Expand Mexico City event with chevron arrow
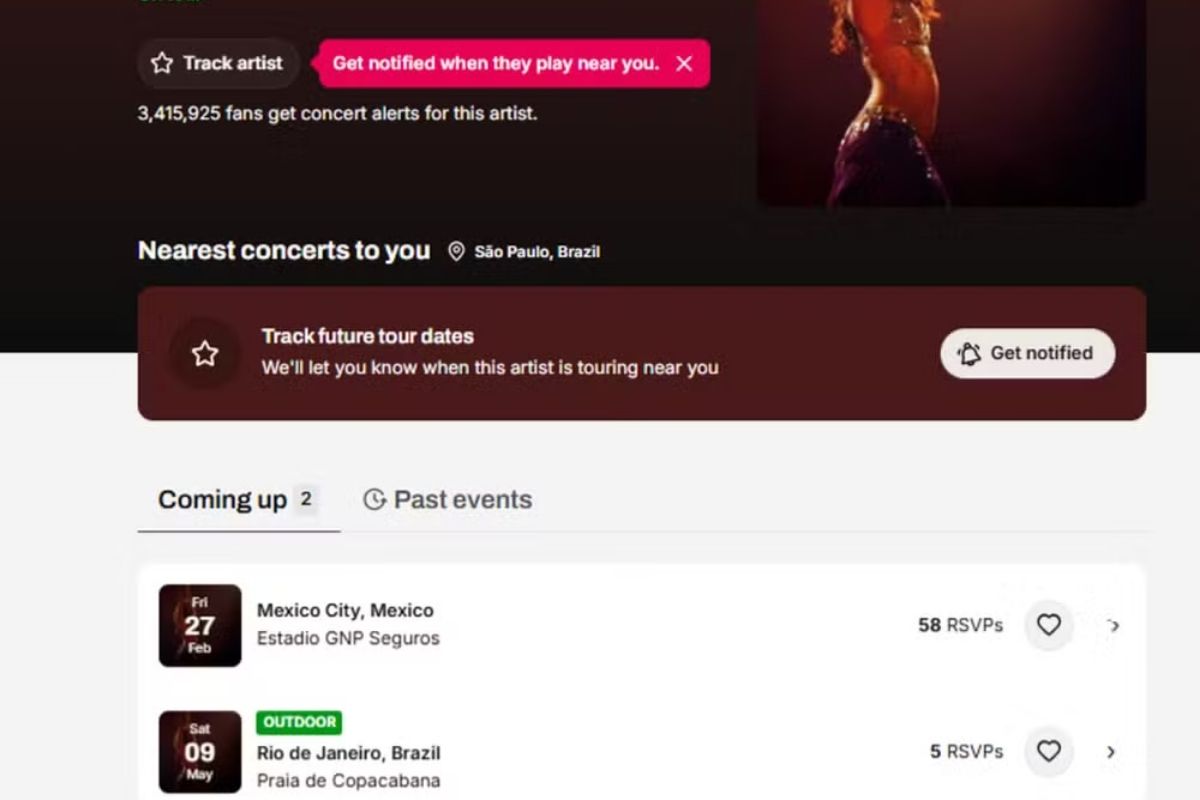 tap(1113, 626)
